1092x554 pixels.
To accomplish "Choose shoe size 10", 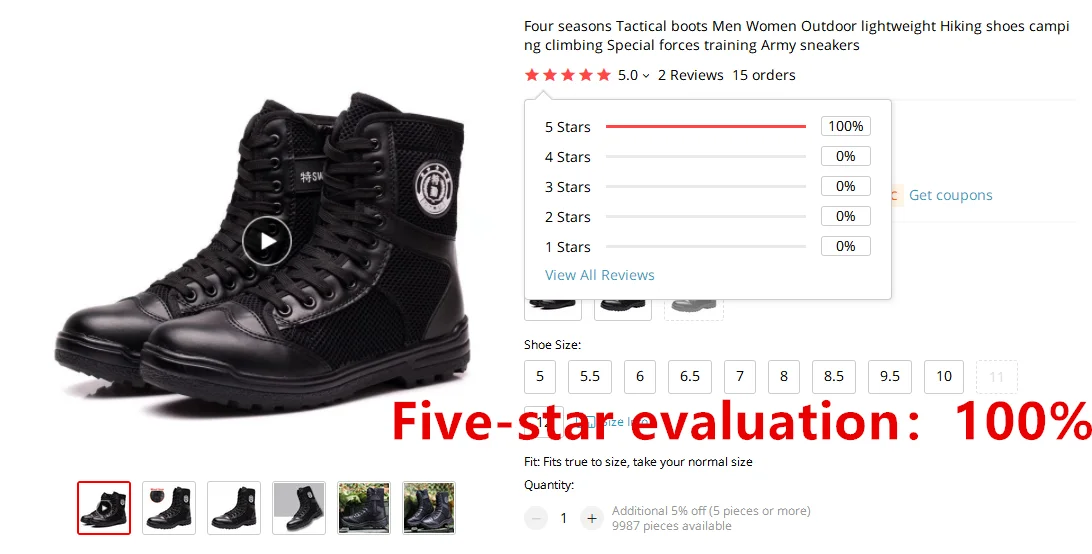I will (944, 376).
